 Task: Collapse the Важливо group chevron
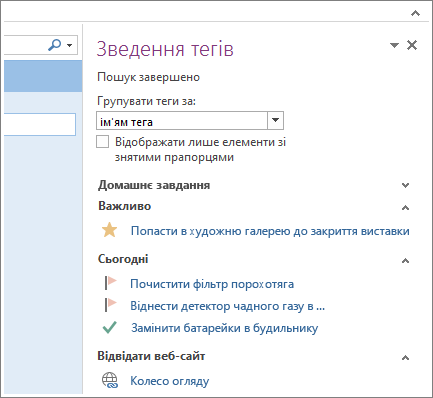click(x=405, y=208)
